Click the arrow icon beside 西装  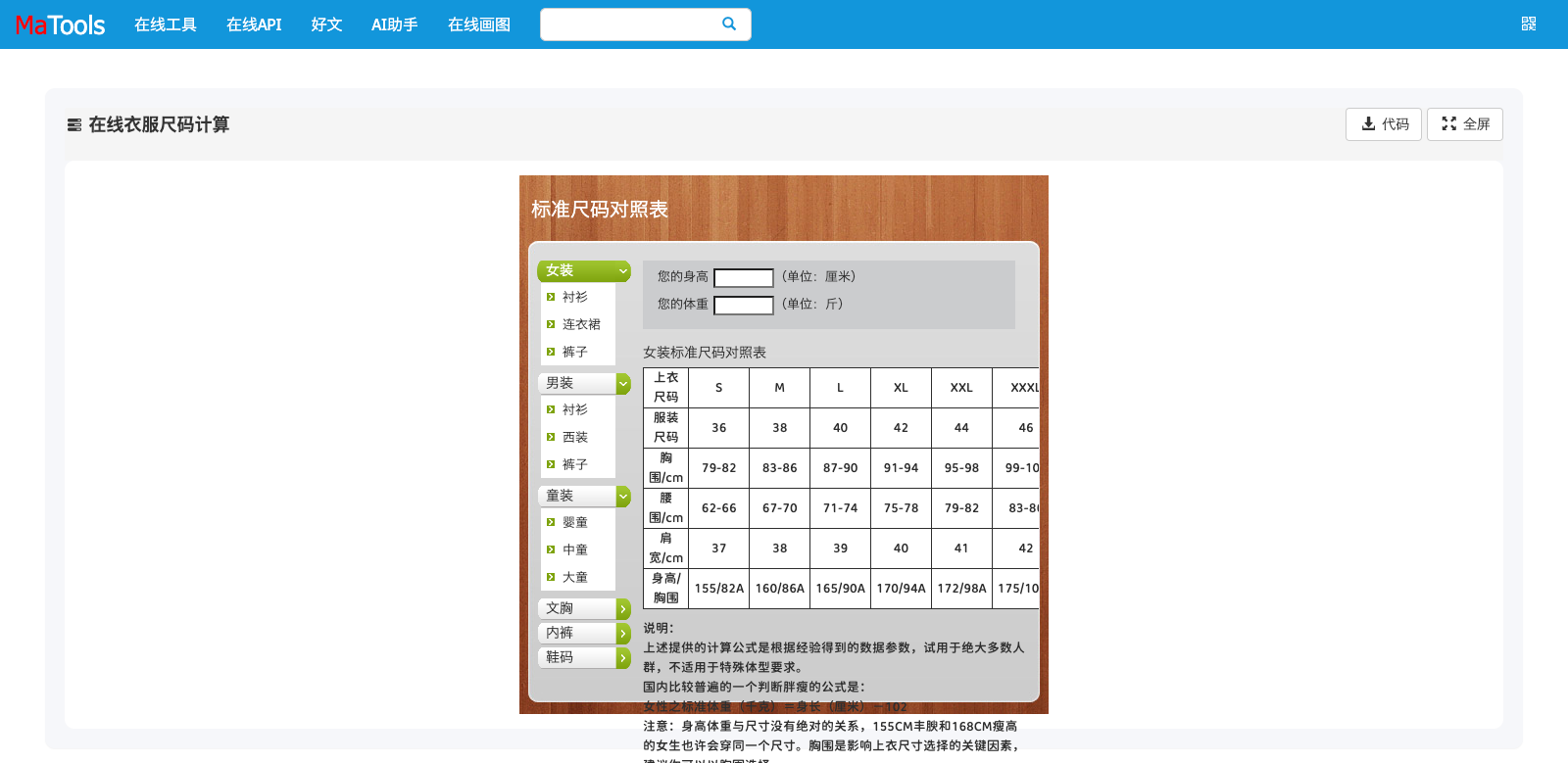551,437
